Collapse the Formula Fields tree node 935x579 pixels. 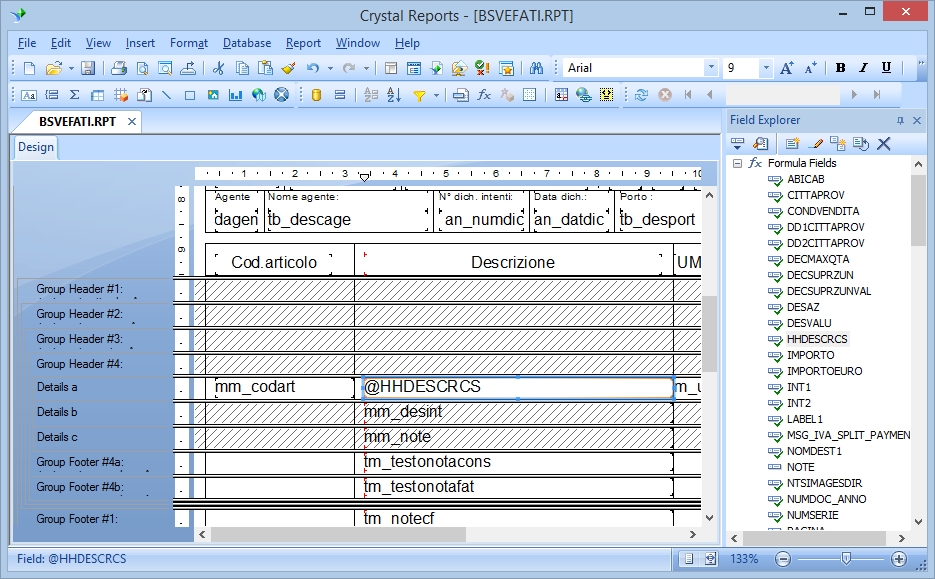[737, 163]
